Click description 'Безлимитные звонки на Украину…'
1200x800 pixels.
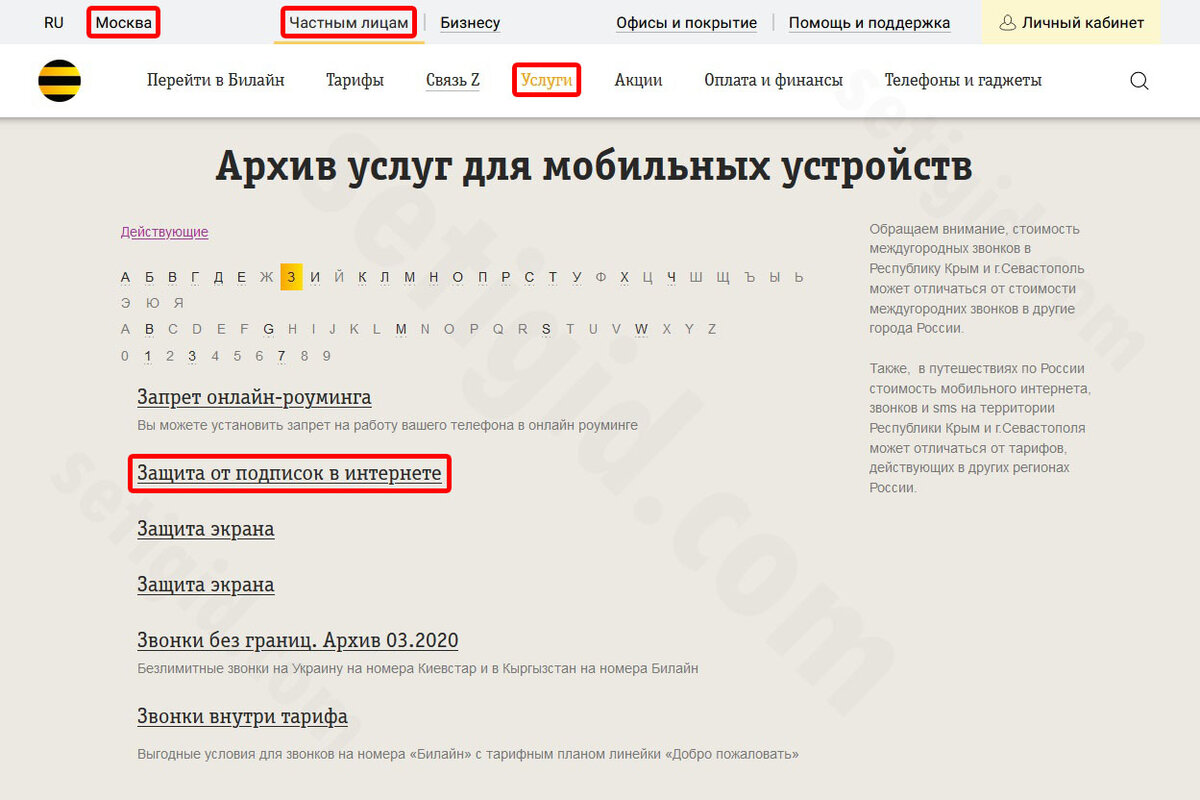coord(417,668)
